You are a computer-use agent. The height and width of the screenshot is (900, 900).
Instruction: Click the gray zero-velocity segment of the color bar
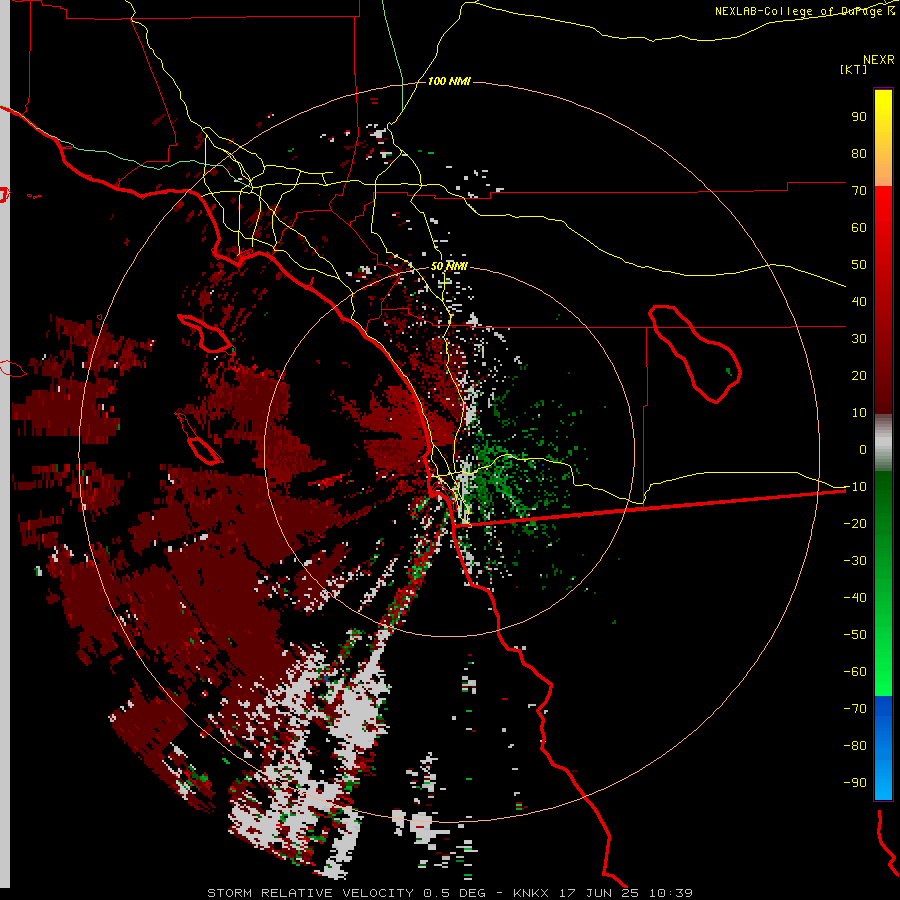click(x=883, y=443)
